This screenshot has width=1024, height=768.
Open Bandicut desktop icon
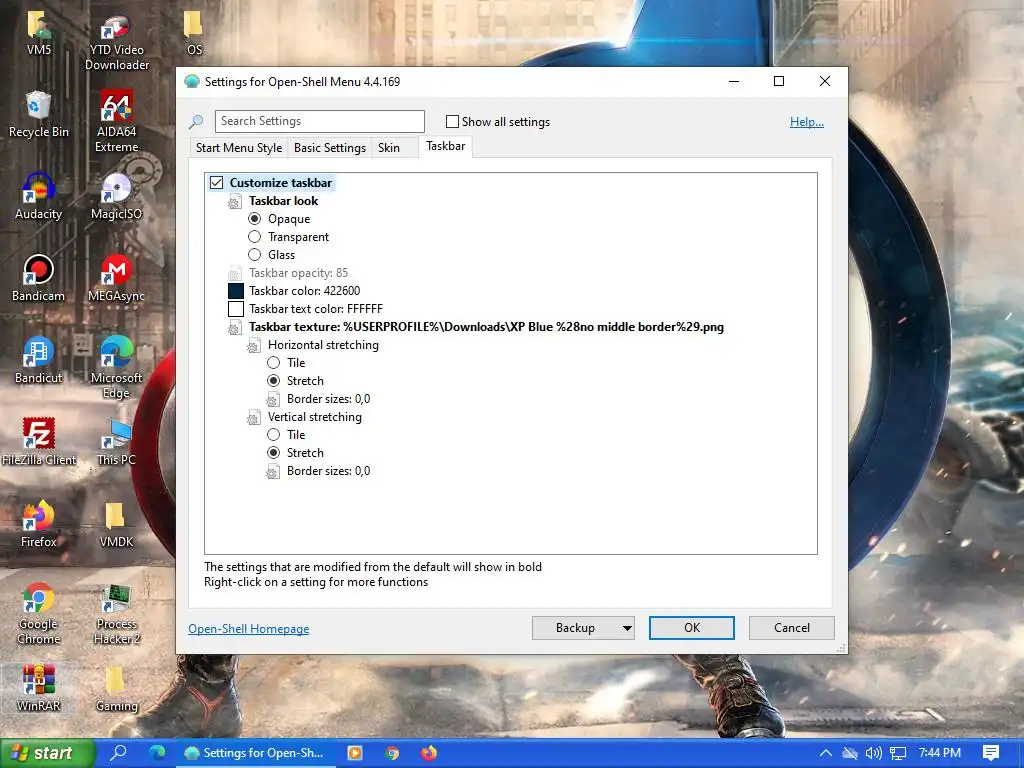[x=39, y=360]
